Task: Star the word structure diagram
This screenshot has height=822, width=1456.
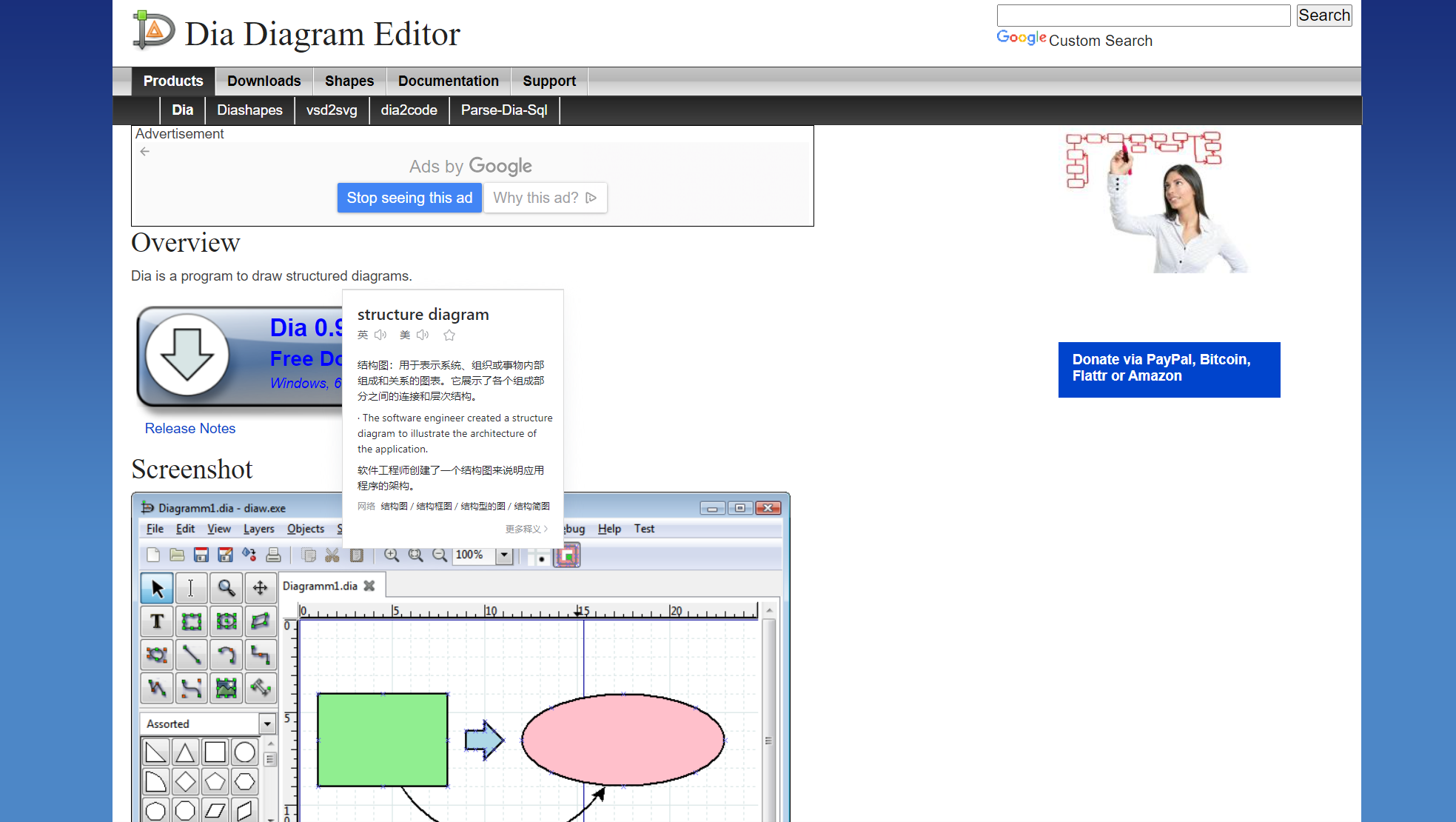Action: tap(449, 335)
